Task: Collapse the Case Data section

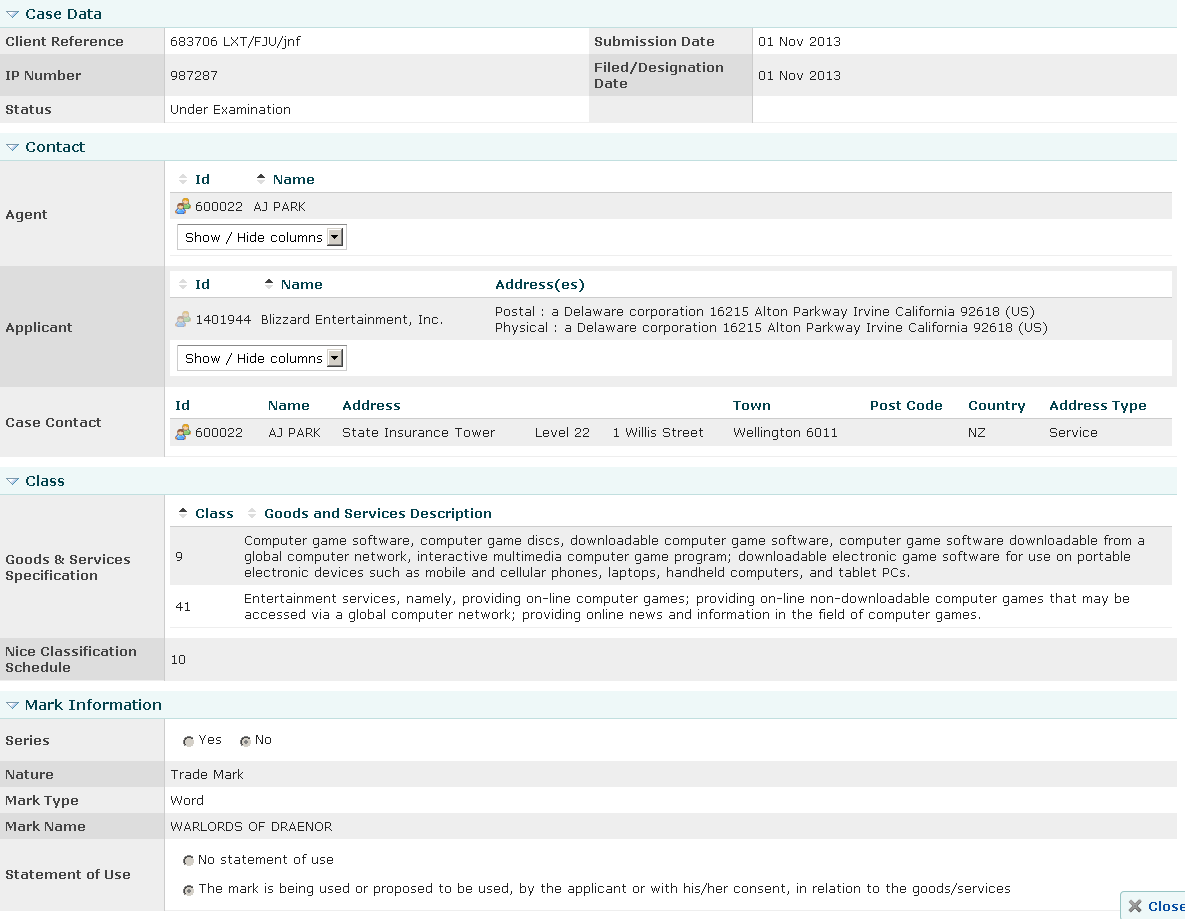Action: pyautogui.click(x=12, y=14)
